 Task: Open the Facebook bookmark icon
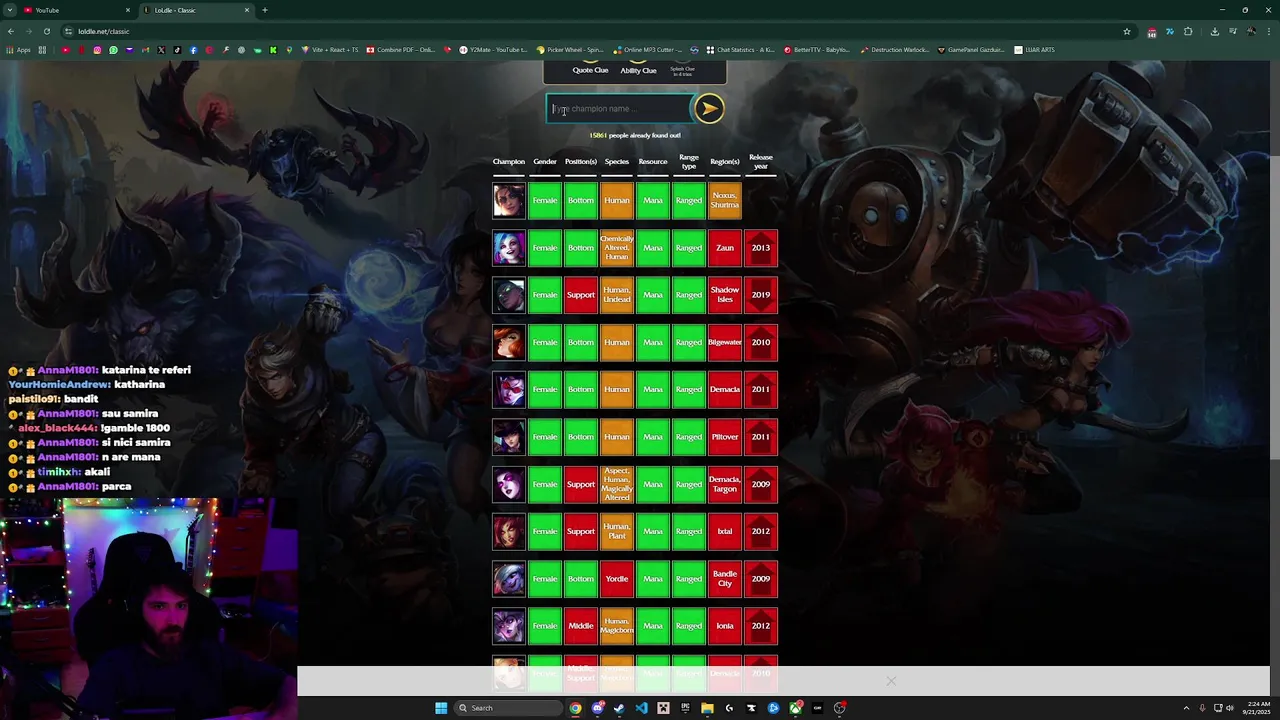coord(193,50)
